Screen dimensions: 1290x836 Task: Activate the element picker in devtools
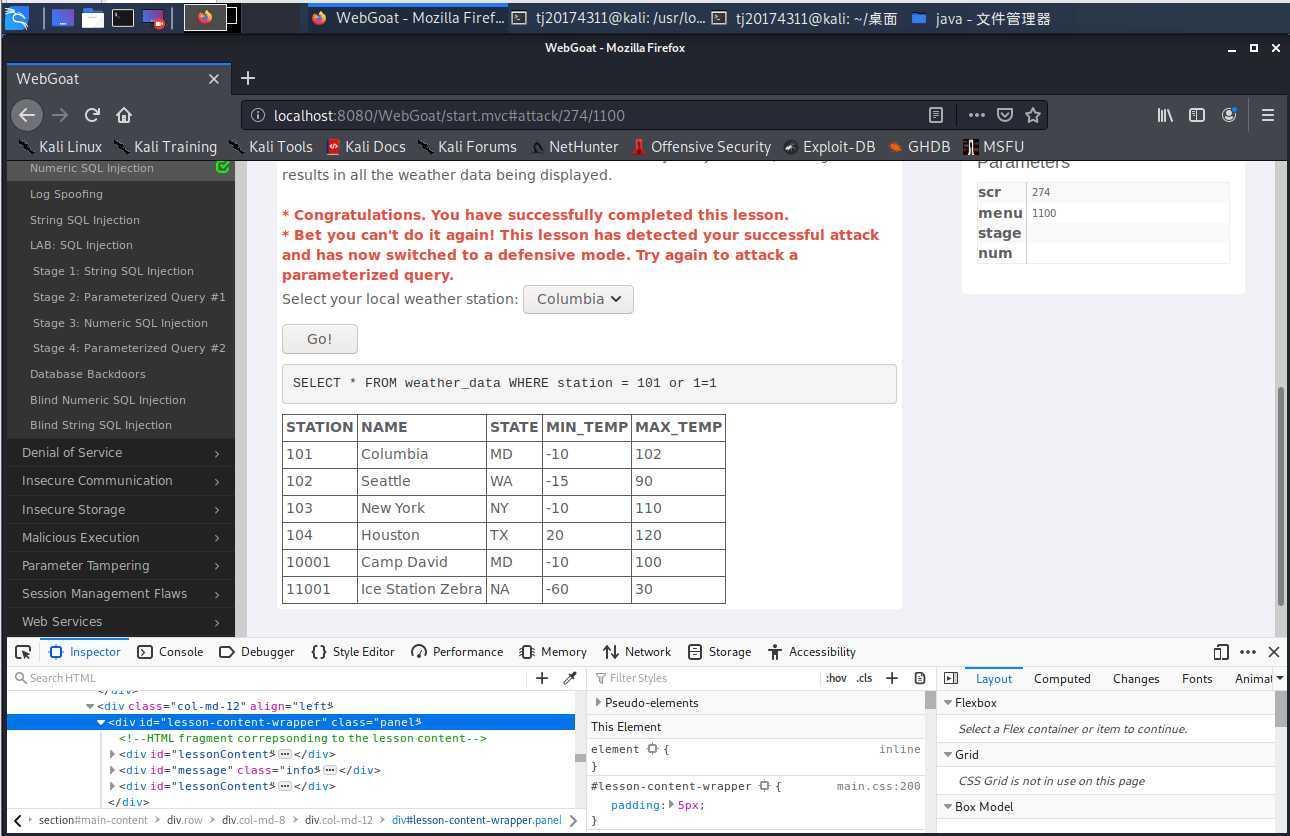point(23,652)
